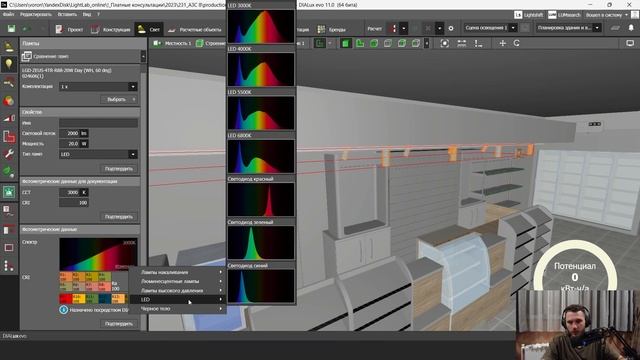Open the Lightshift link
The image size is (640, 360).
529,15
